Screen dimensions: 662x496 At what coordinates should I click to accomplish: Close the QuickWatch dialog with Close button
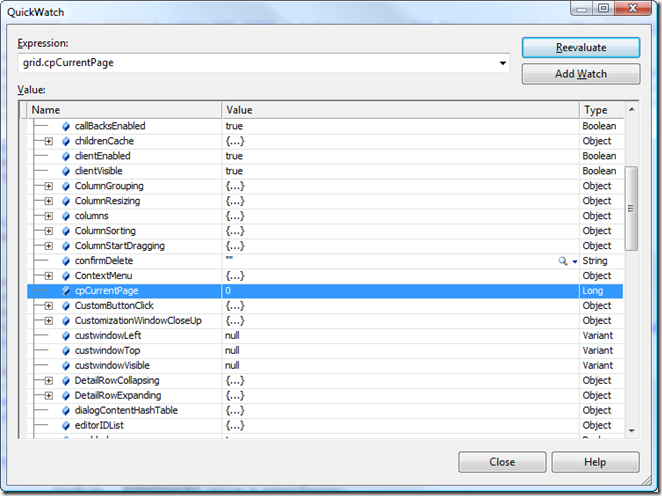(x=502, y=462)
